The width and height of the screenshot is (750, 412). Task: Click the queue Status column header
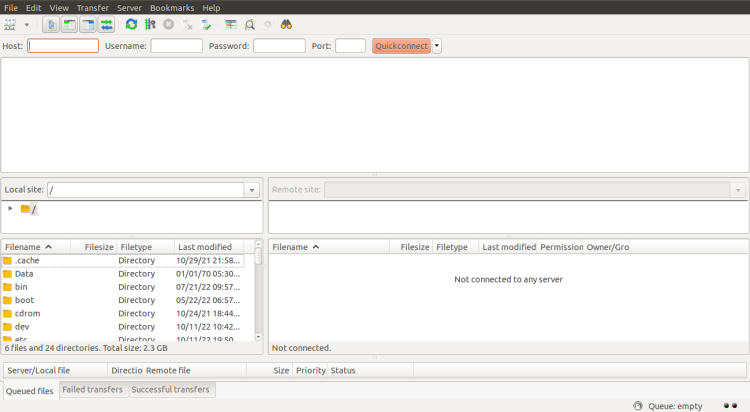click(x=370, y=370)
